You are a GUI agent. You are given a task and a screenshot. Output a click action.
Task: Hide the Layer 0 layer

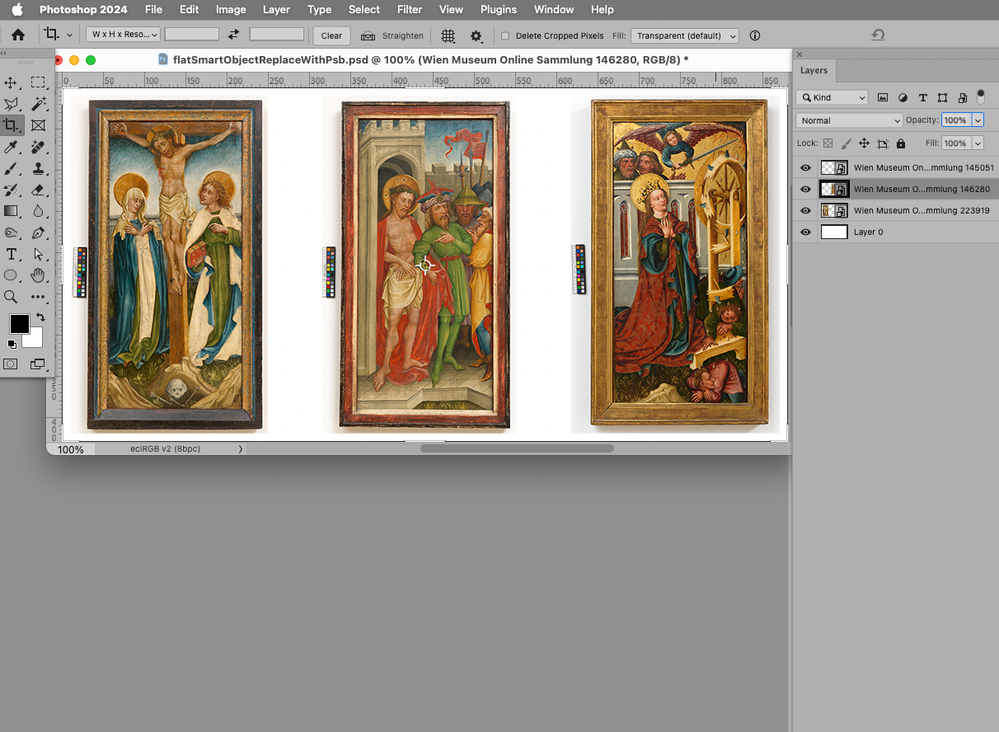(x=806, y=232)
